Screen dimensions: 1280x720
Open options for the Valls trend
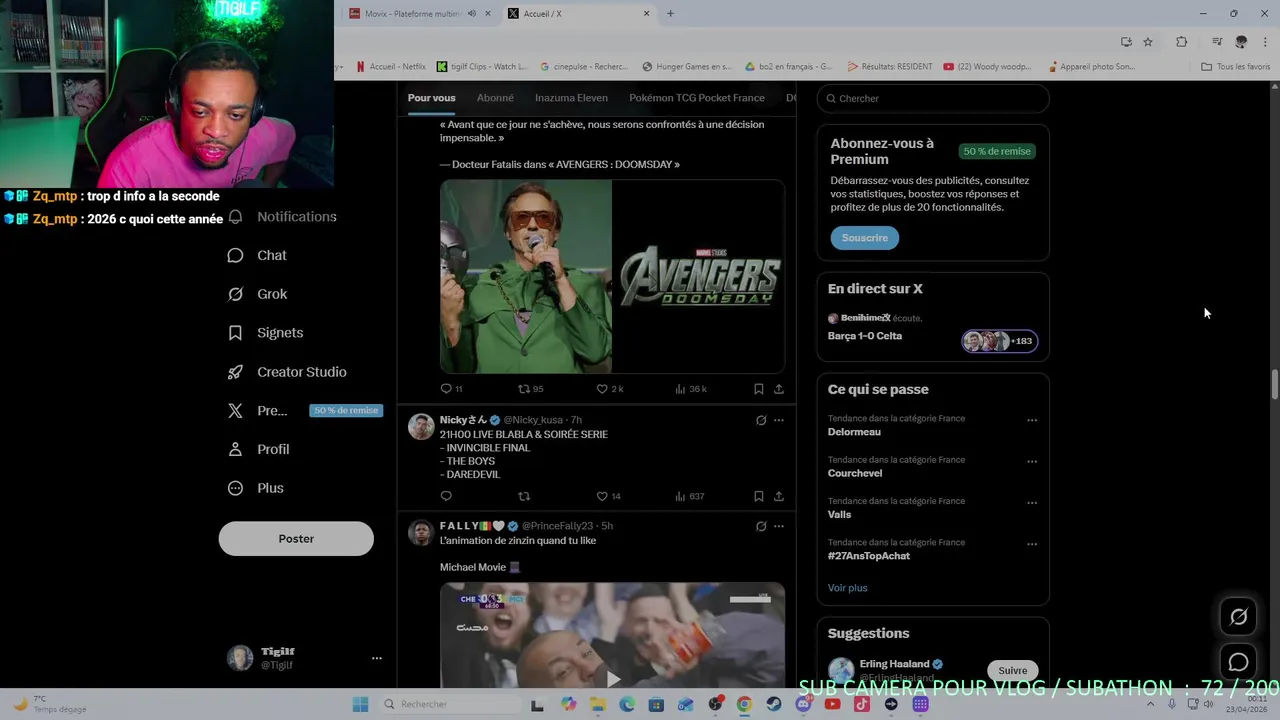1032,503
